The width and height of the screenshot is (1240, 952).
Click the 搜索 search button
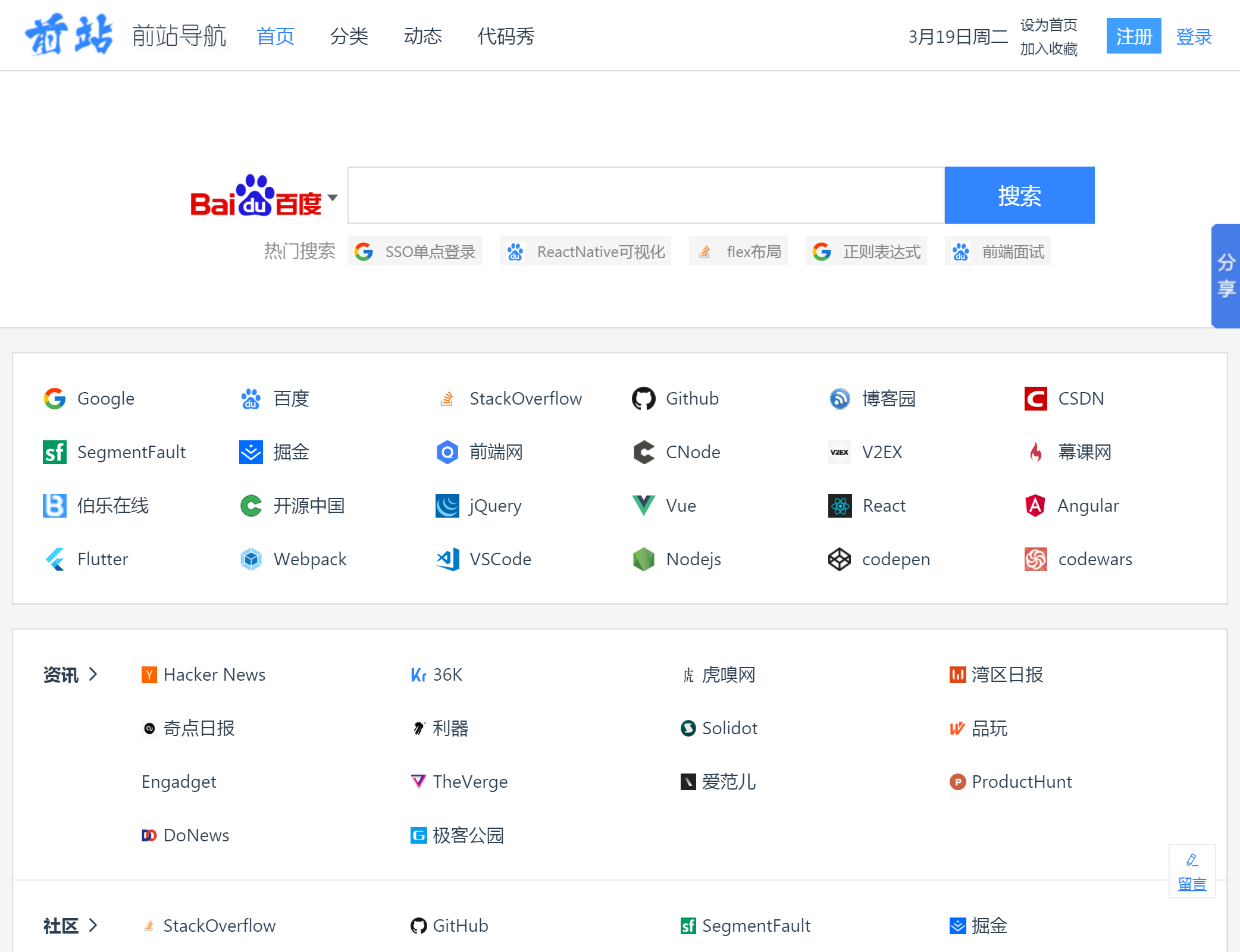tap(1019, 195)
